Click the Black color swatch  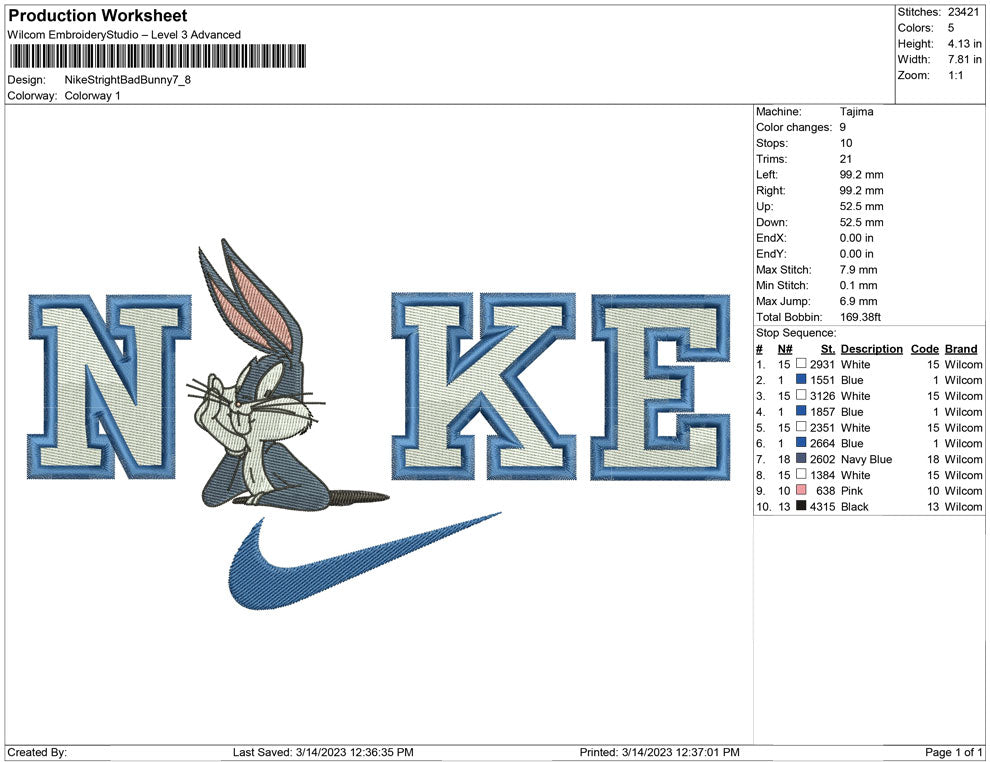coord(801,506)
